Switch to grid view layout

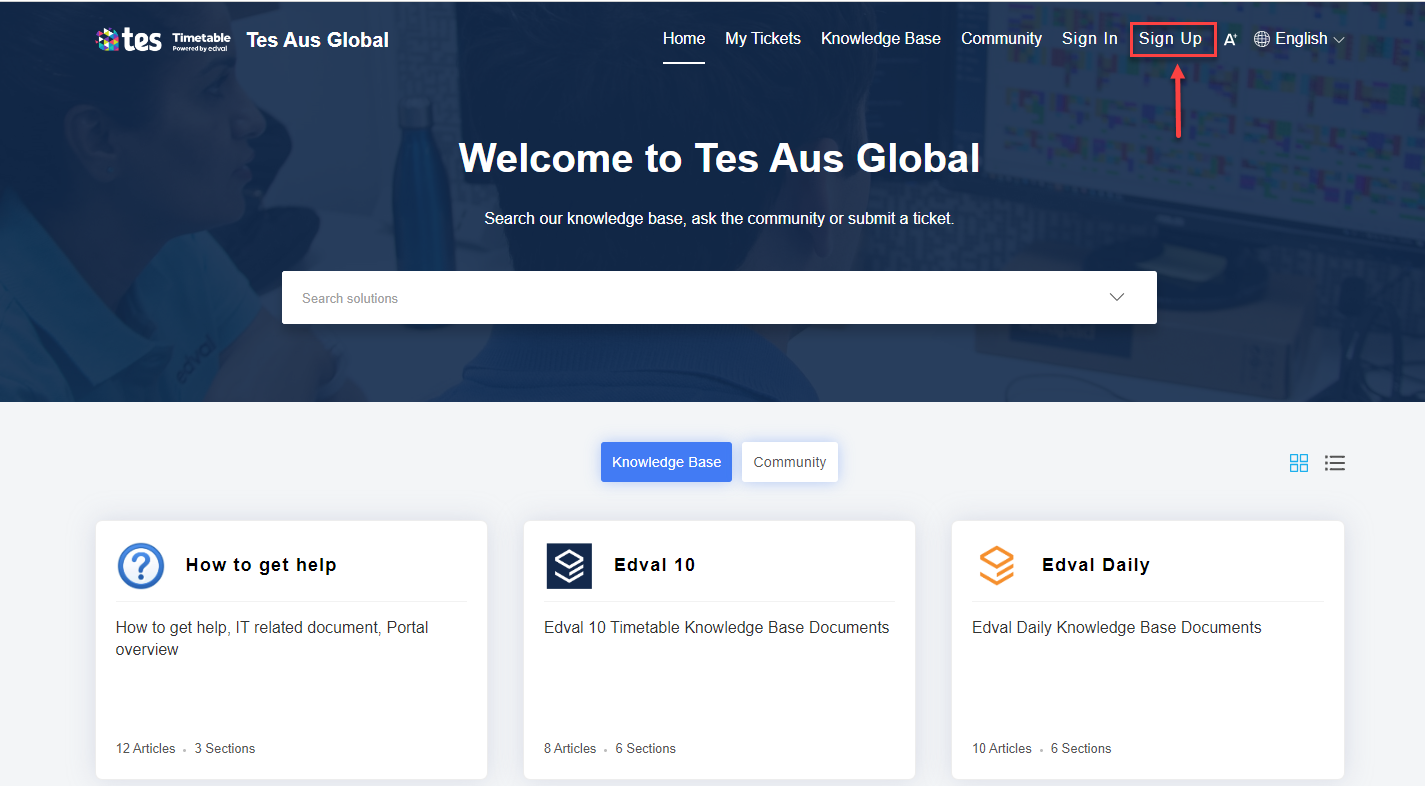tap(1299, 462)
